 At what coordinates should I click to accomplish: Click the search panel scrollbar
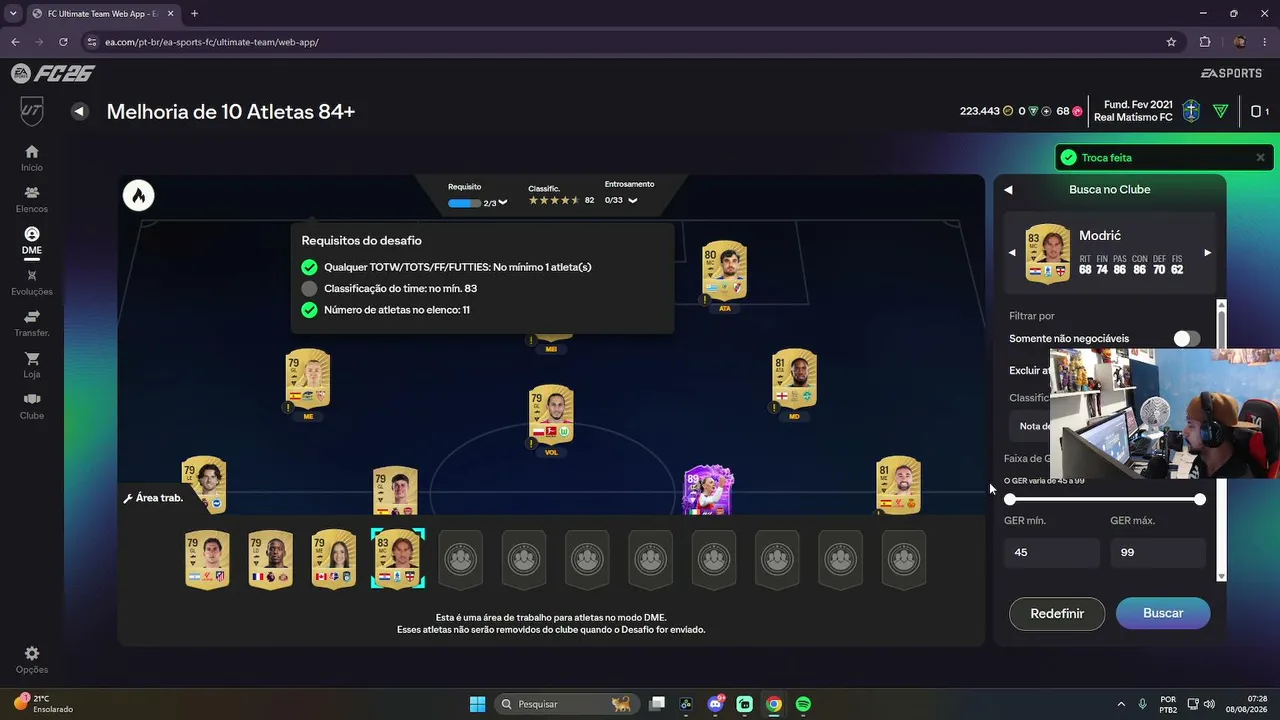pyautogui.click(x=1221, y=440)
